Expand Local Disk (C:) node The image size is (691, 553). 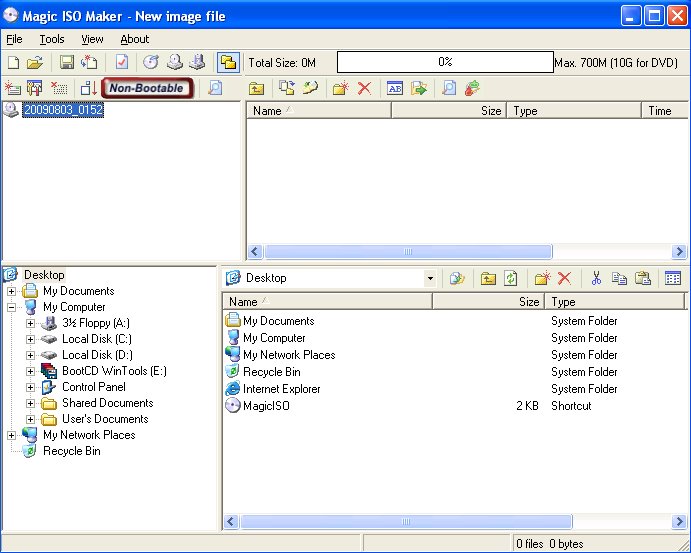tap(30, 339)
